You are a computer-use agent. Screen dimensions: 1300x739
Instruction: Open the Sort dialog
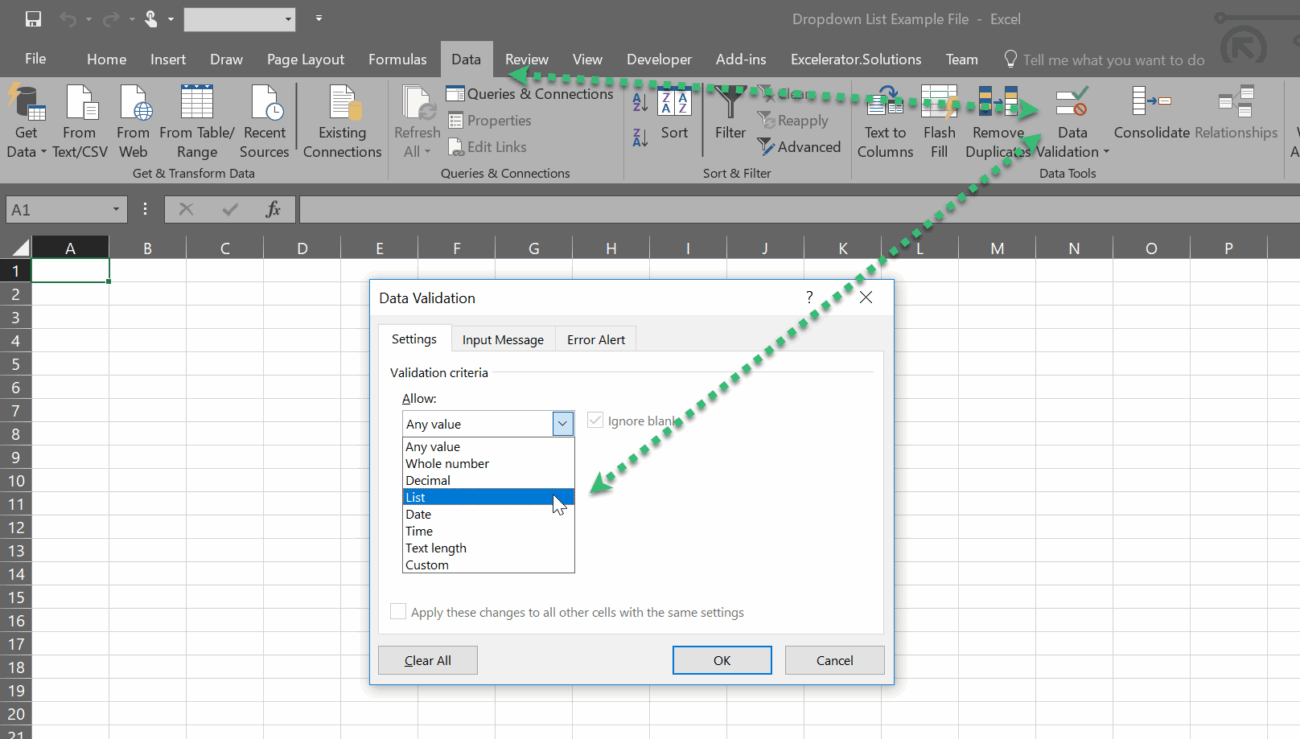coord(675,114)
